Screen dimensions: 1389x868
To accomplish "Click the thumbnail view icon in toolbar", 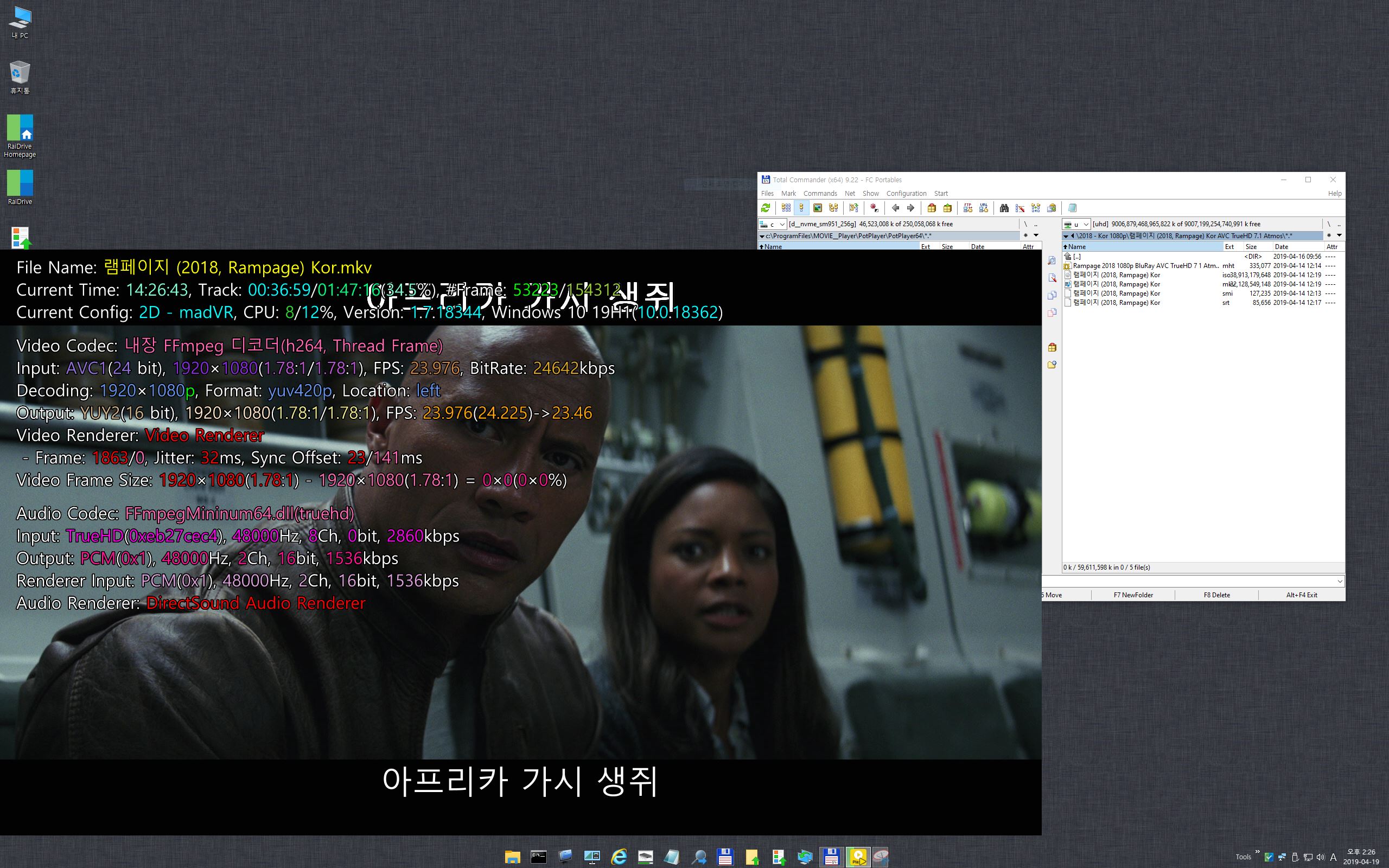I will tap(818, 208).
